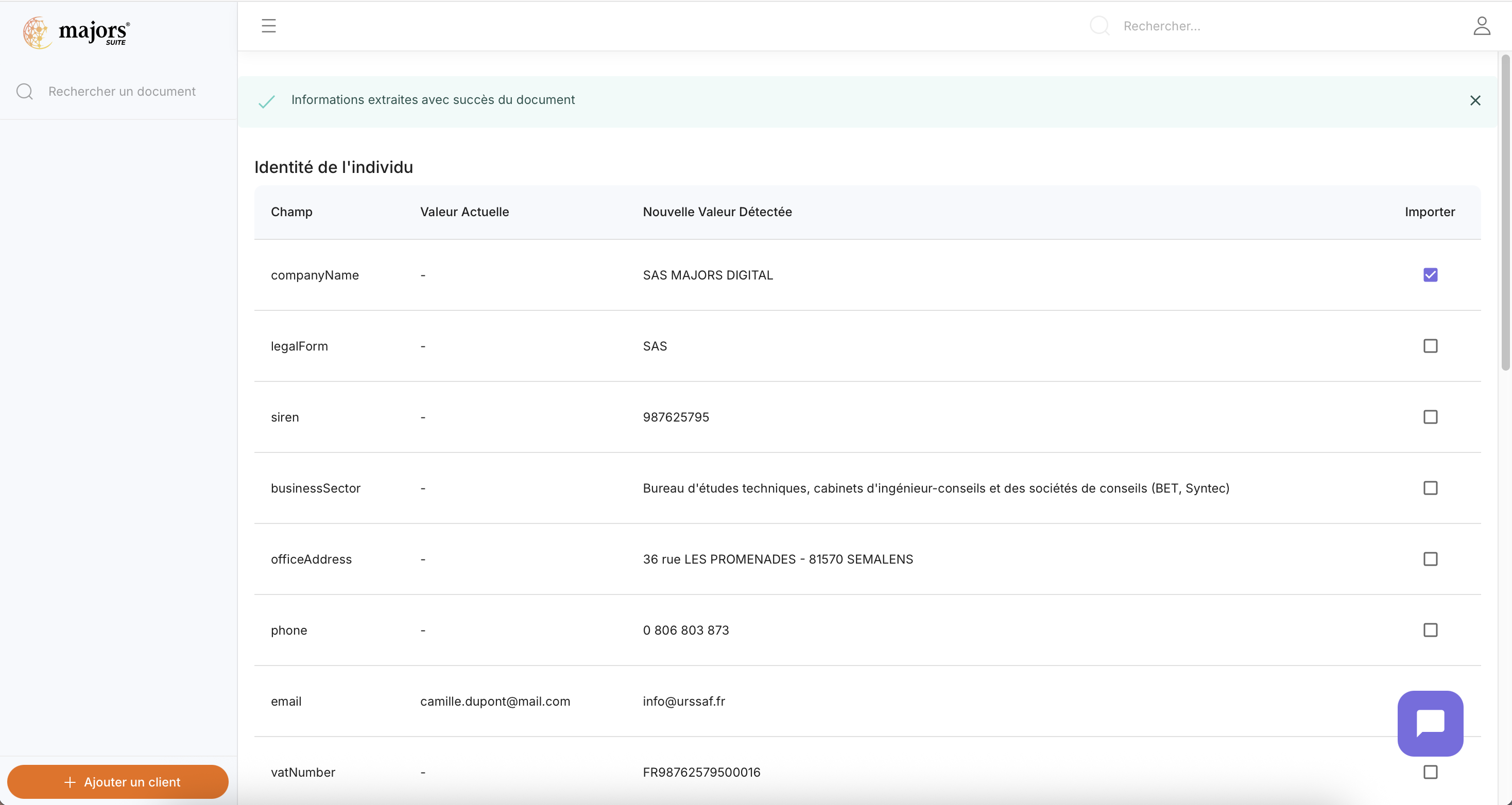Check the legalForm import checkbox
The height and width of the screenshot is (805, 1512).
click(x=1430, y=345)
